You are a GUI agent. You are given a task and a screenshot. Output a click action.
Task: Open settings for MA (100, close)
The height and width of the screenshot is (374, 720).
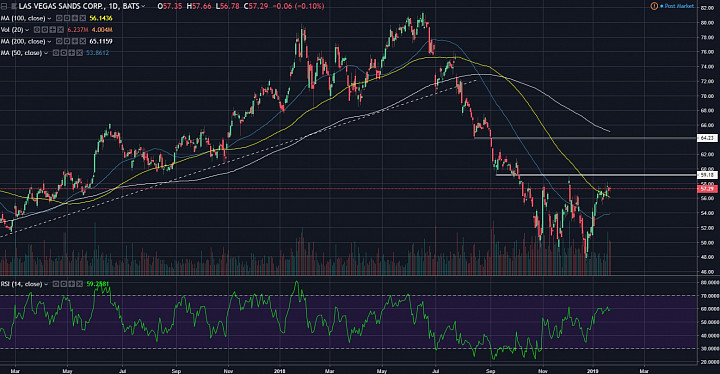pos(67,18)
